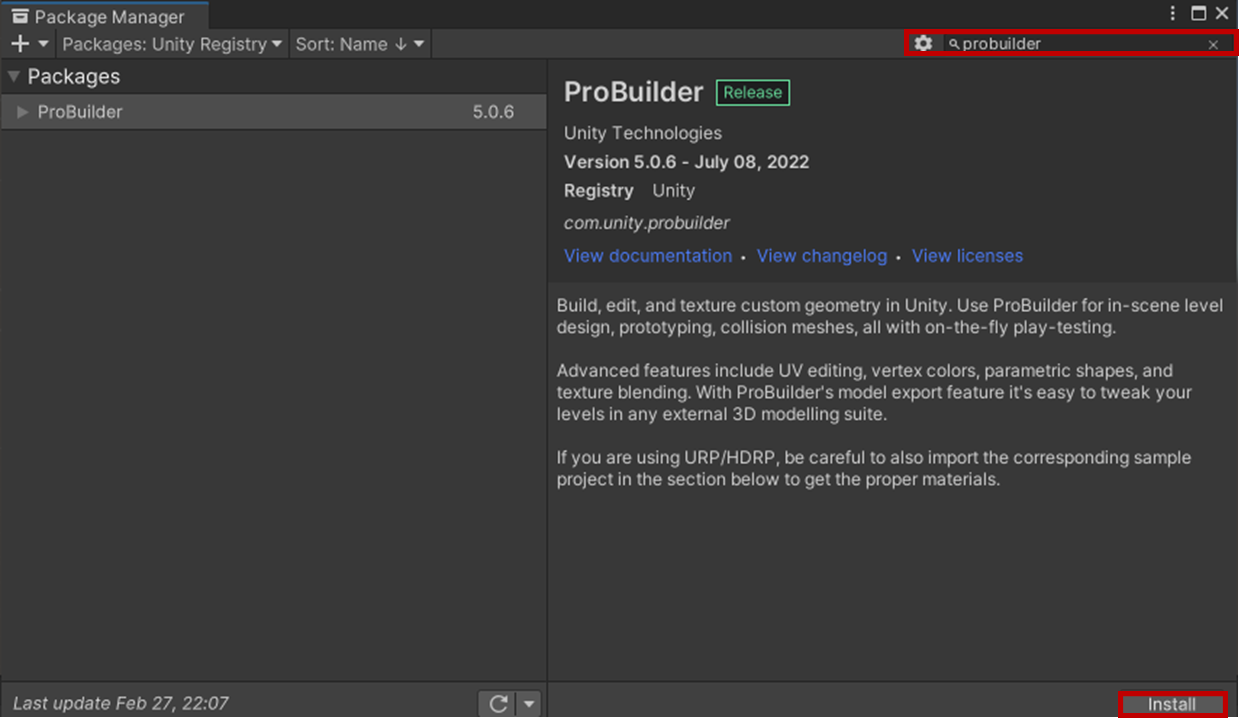Screen dimensions: 1239x718
Task: Click the probuilder search field
Action: (1084, 44)
